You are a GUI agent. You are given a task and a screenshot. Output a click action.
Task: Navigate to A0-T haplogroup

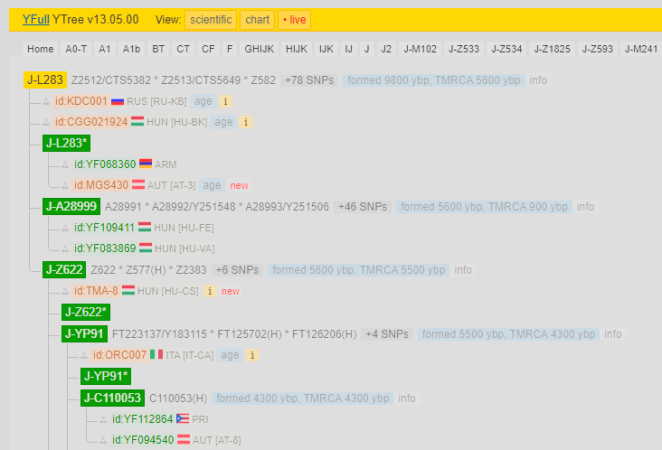pos(76,49)
